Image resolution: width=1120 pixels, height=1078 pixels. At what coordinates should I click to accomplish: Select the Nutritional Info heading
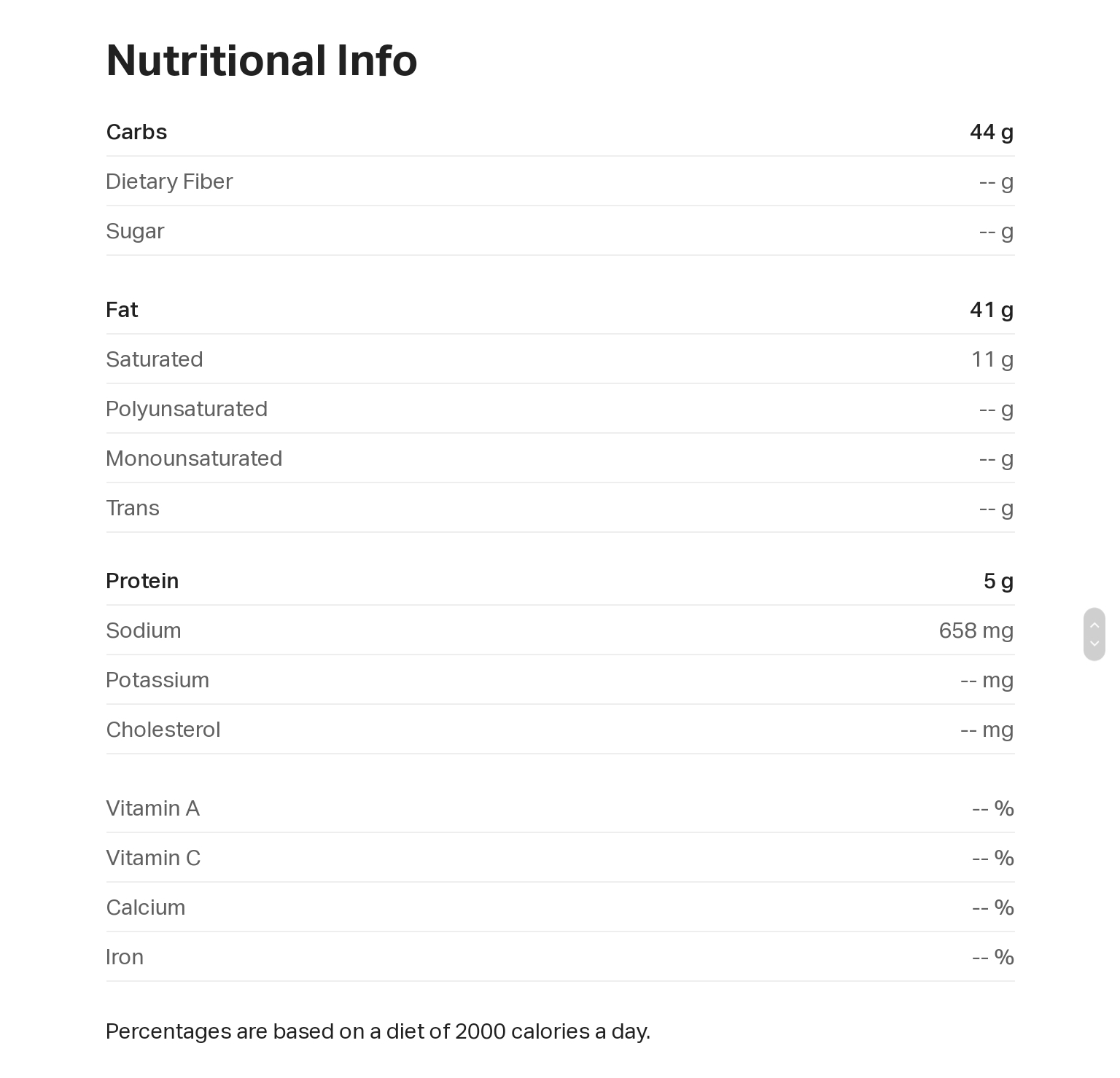pos(262,60)
